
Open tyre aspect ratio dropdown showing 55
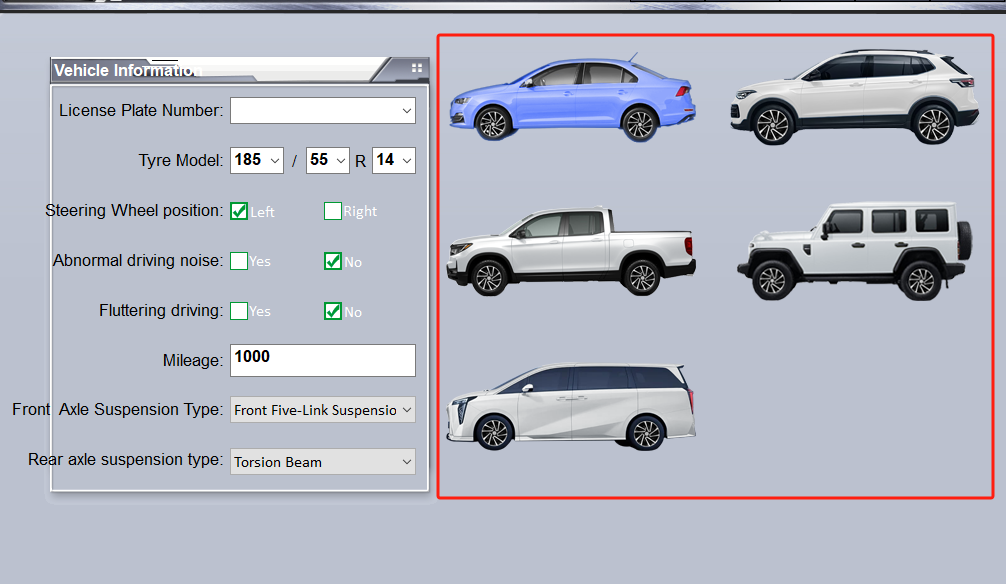(x=327, y=160)
